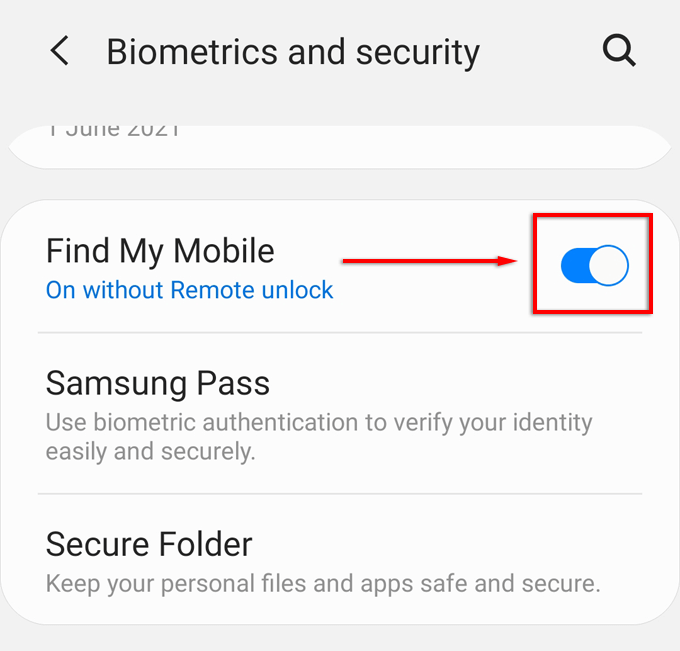The height and width of the screenshot is (651, 680).
Task: Tap the back arrow icon
Action: 59,51
